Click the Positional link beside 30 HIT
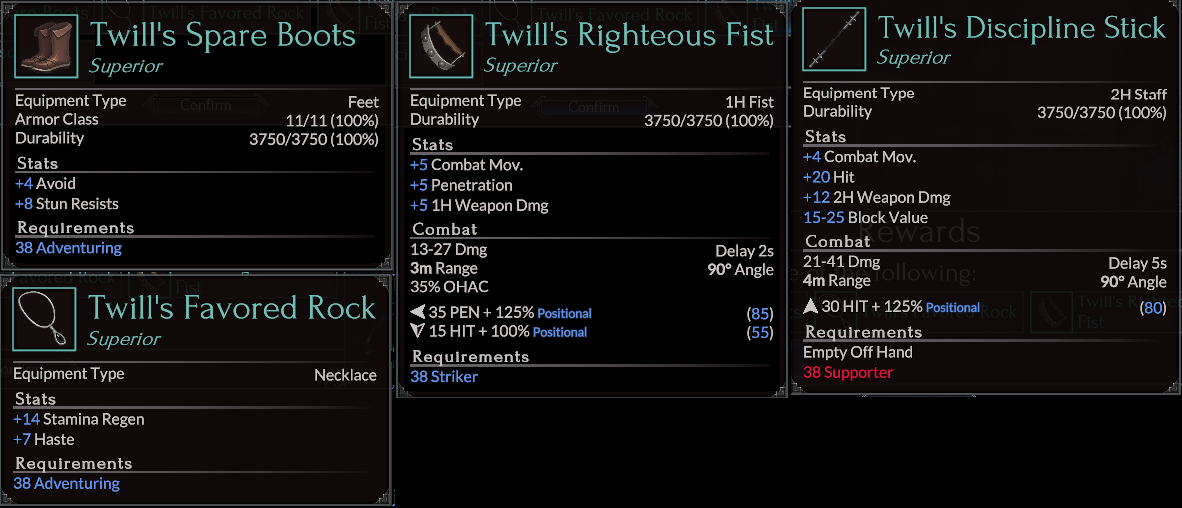This screenshot has height=508, width=1182. pos(952,307)
